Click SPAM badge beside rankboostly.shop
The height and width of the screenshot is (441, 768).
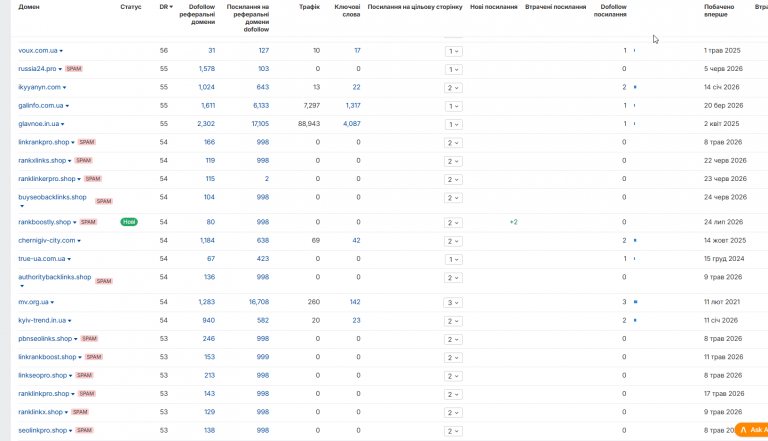pos(88,222)
